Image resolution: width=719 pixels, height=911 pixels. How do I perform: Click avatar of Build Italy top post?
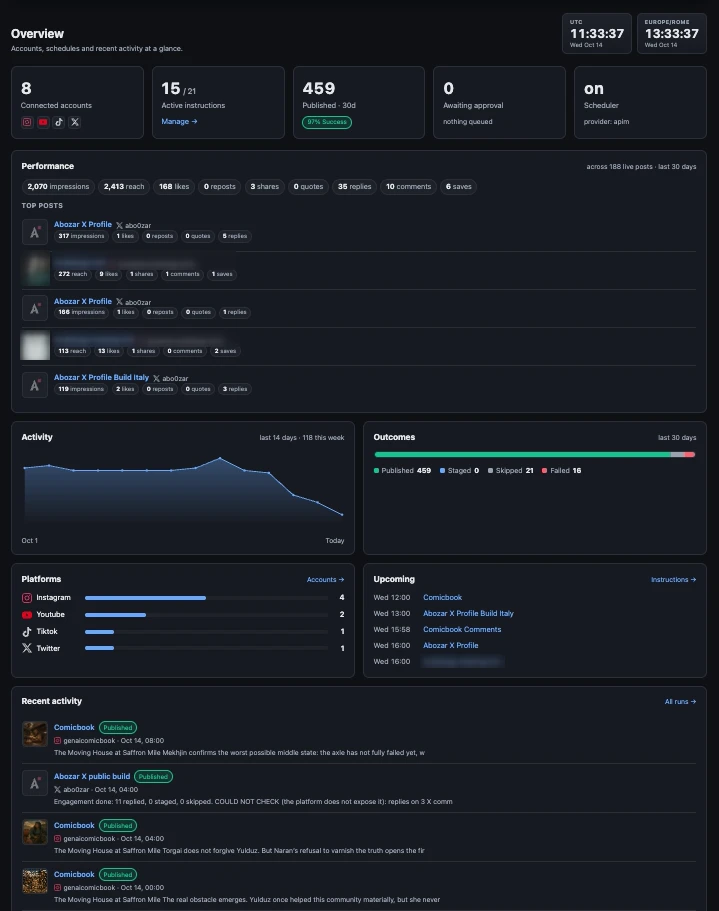pyautogui.click(x=35, y=385)
